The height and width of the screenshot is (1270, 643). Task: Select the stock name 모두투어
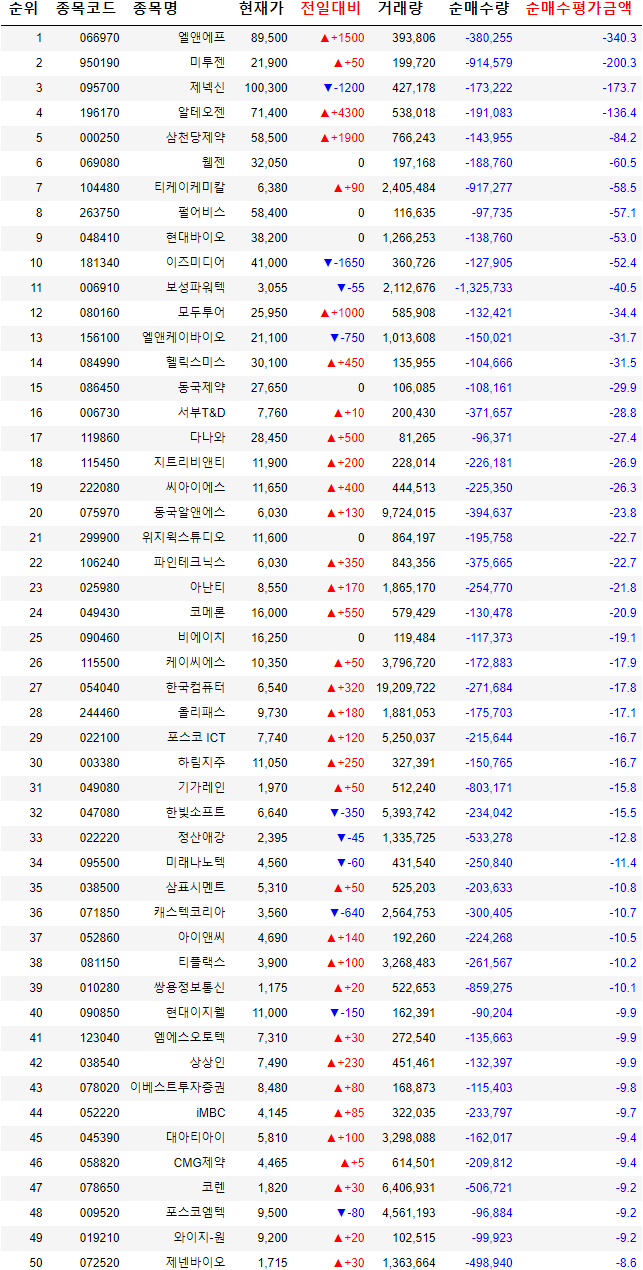[201, 313]
